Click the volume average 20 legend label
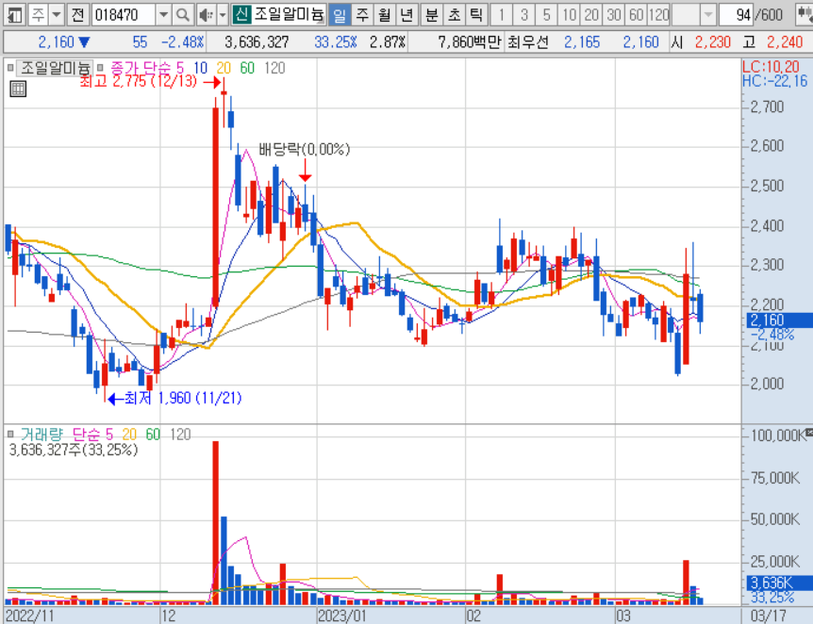 tap(129, 434)
